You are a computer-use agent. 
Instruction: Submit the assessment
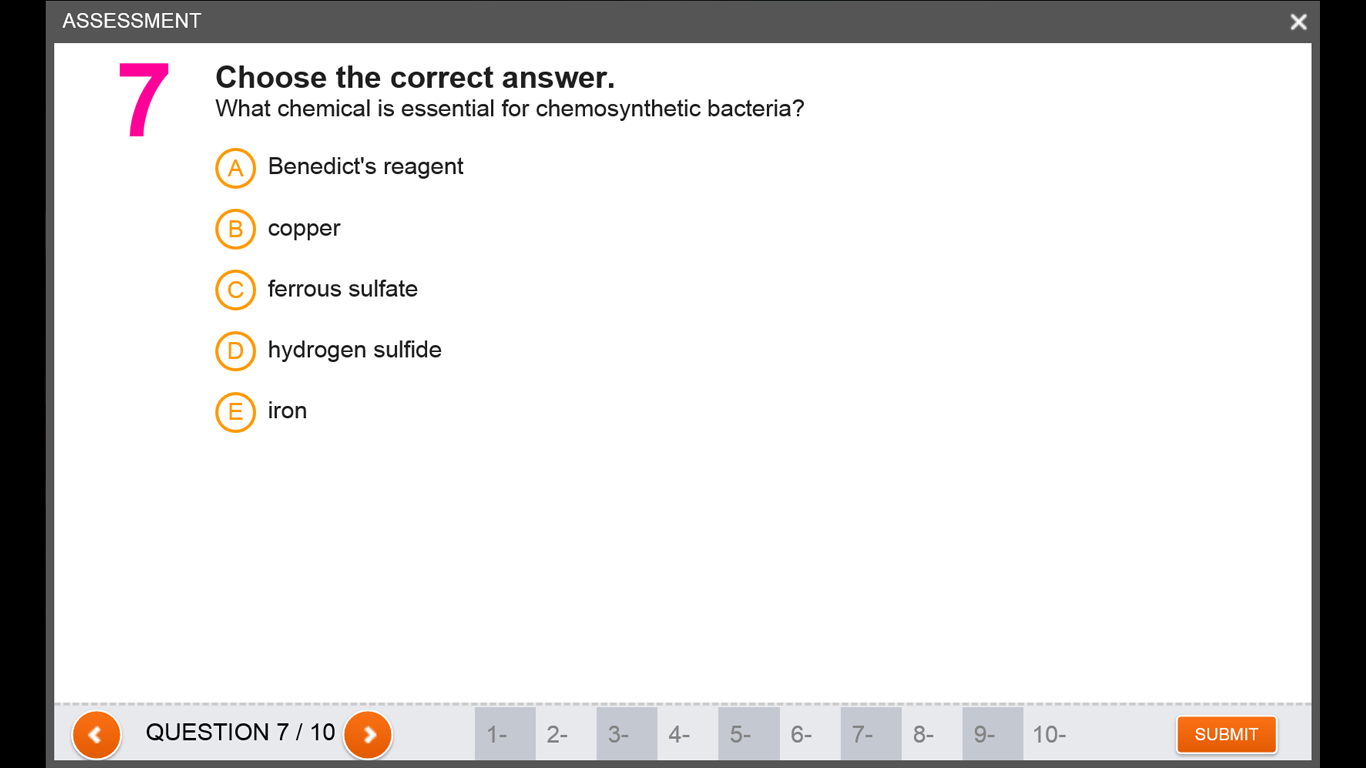[1226, 734]
